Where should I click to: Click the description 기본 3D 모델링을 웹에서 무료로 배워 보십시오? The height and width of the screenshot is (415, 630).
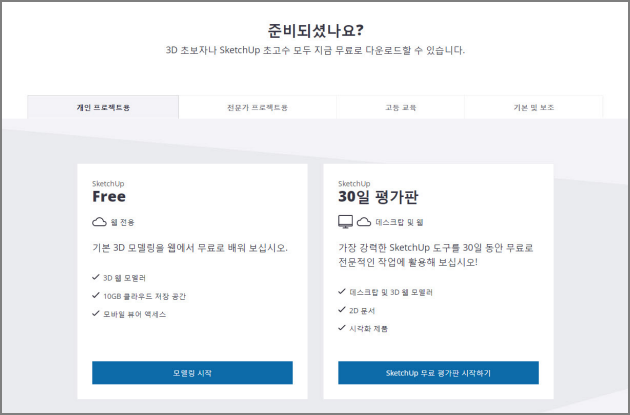[x=190, y=248]
